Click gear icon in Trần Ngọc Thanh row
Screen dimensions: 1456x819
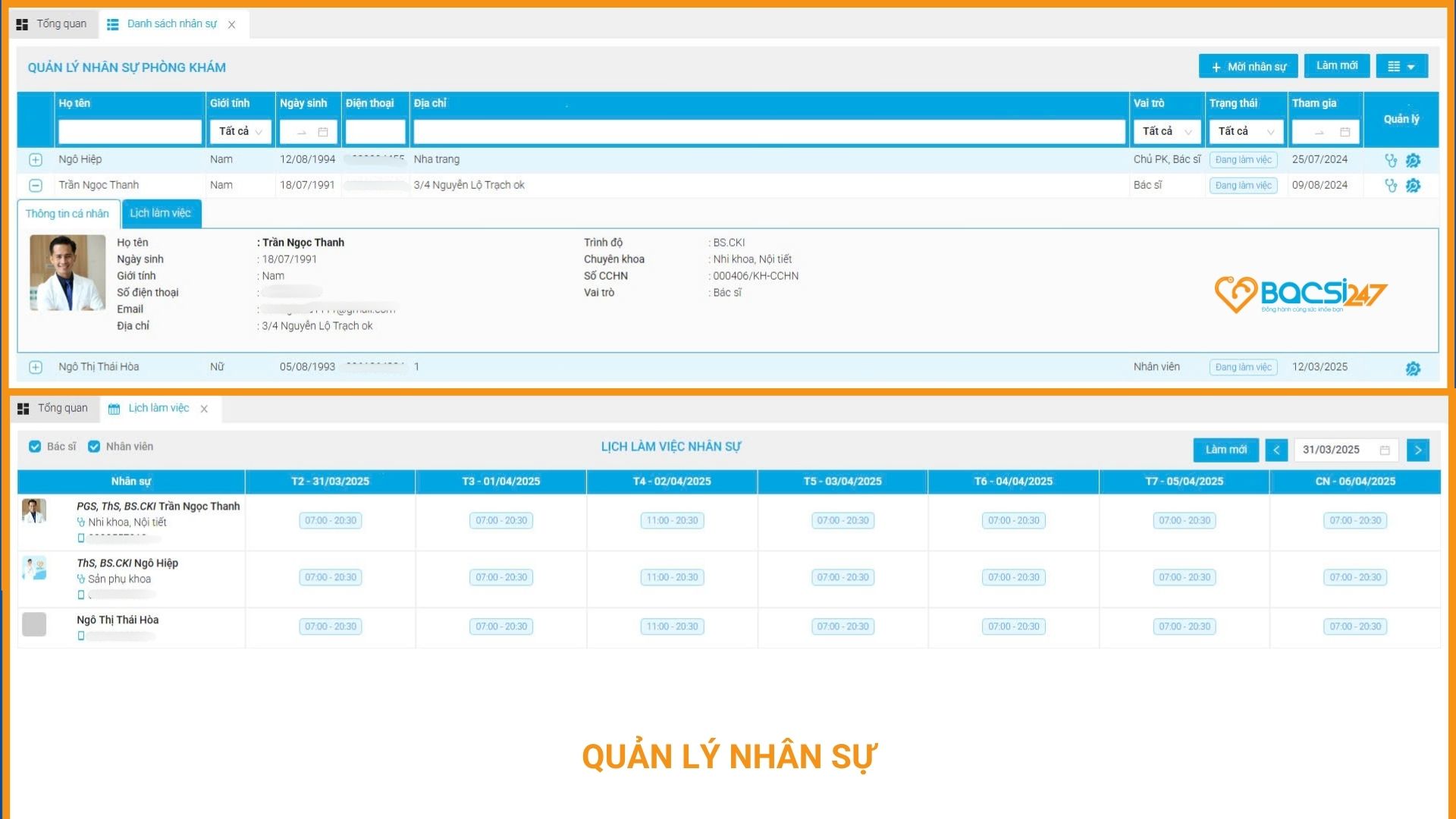coord(1413,186)
